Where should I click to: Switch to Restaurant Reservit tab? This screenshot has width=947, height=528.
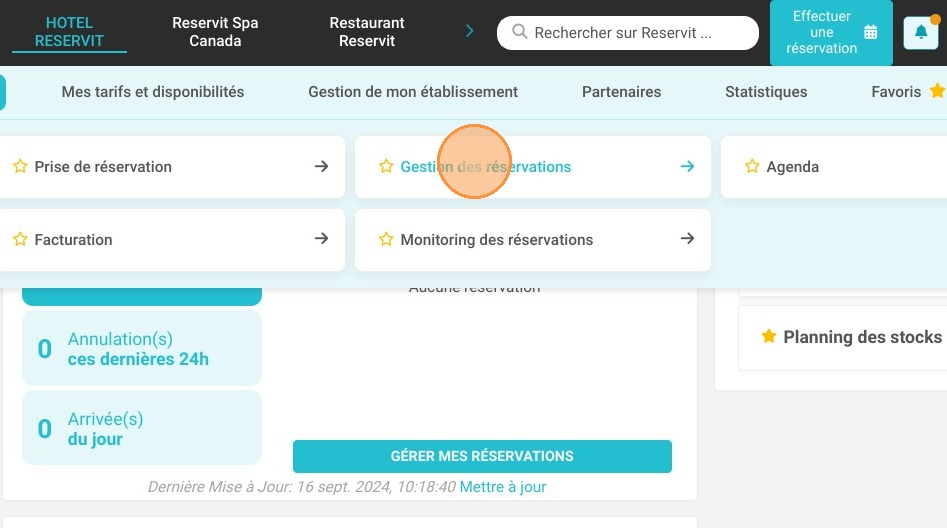point(367,32)
